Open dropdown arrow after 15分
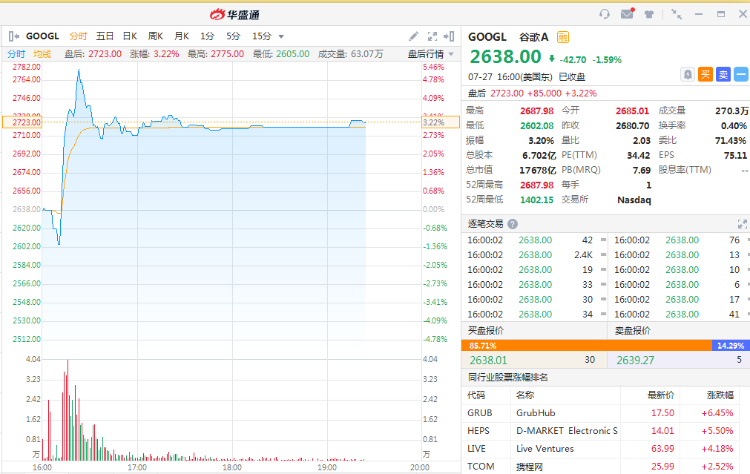The width and height of the screenshot is (750, 474). pos(281,36)
